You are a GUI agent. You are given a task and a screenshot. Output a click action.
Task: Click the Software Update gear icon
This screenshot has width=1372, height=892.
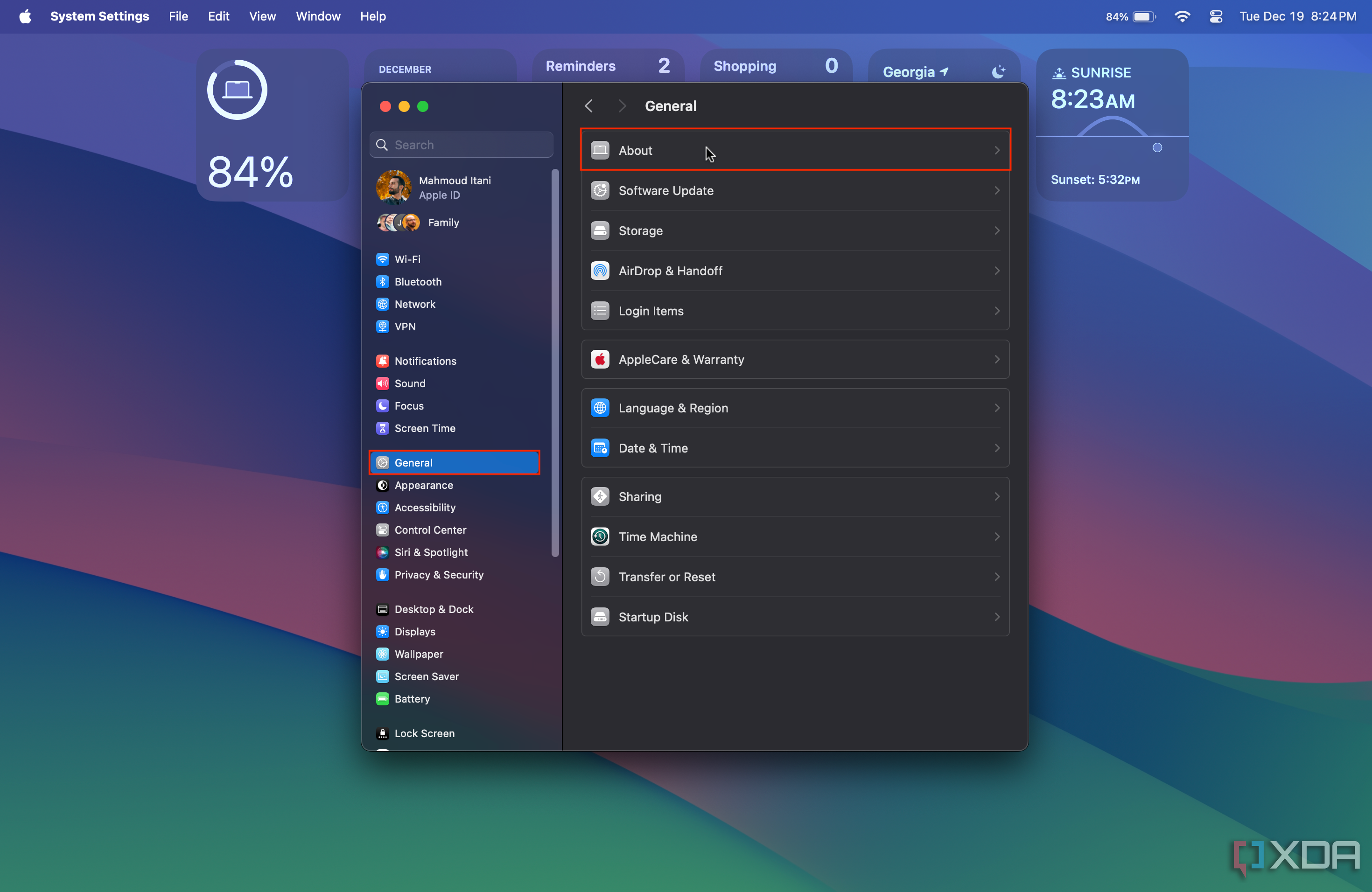600,191
